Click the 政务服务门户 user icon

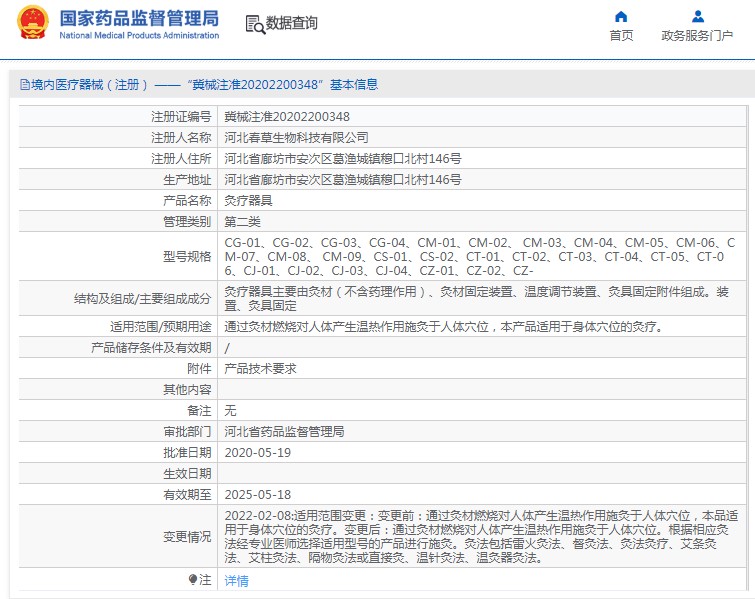(x=698, y=17)
